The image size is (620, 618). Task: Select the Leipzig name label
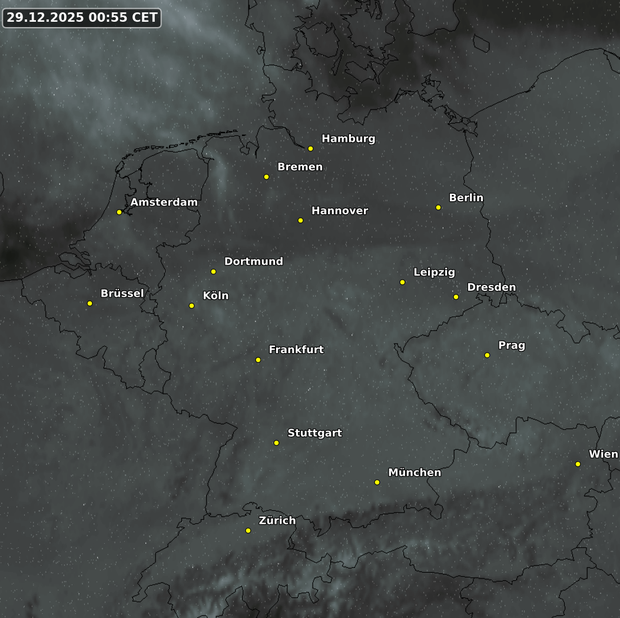[434, 272]
